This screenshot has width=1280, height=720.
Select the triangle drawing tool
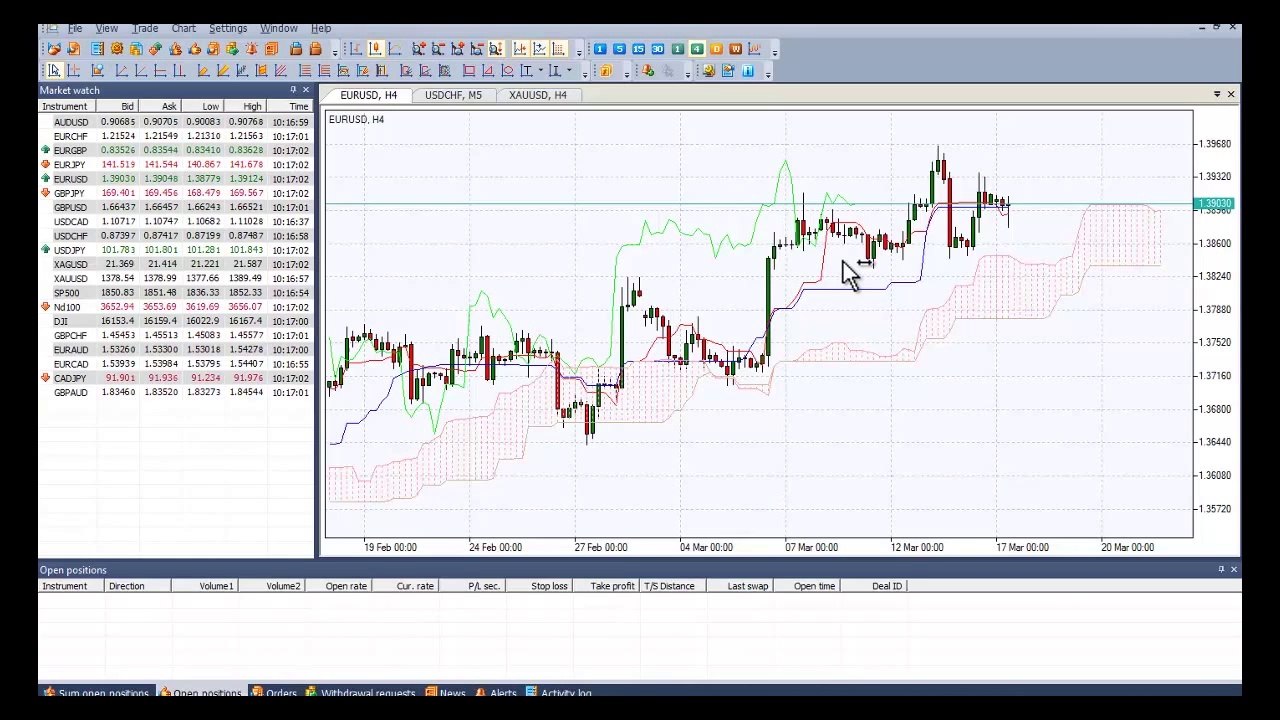point(488,71)
